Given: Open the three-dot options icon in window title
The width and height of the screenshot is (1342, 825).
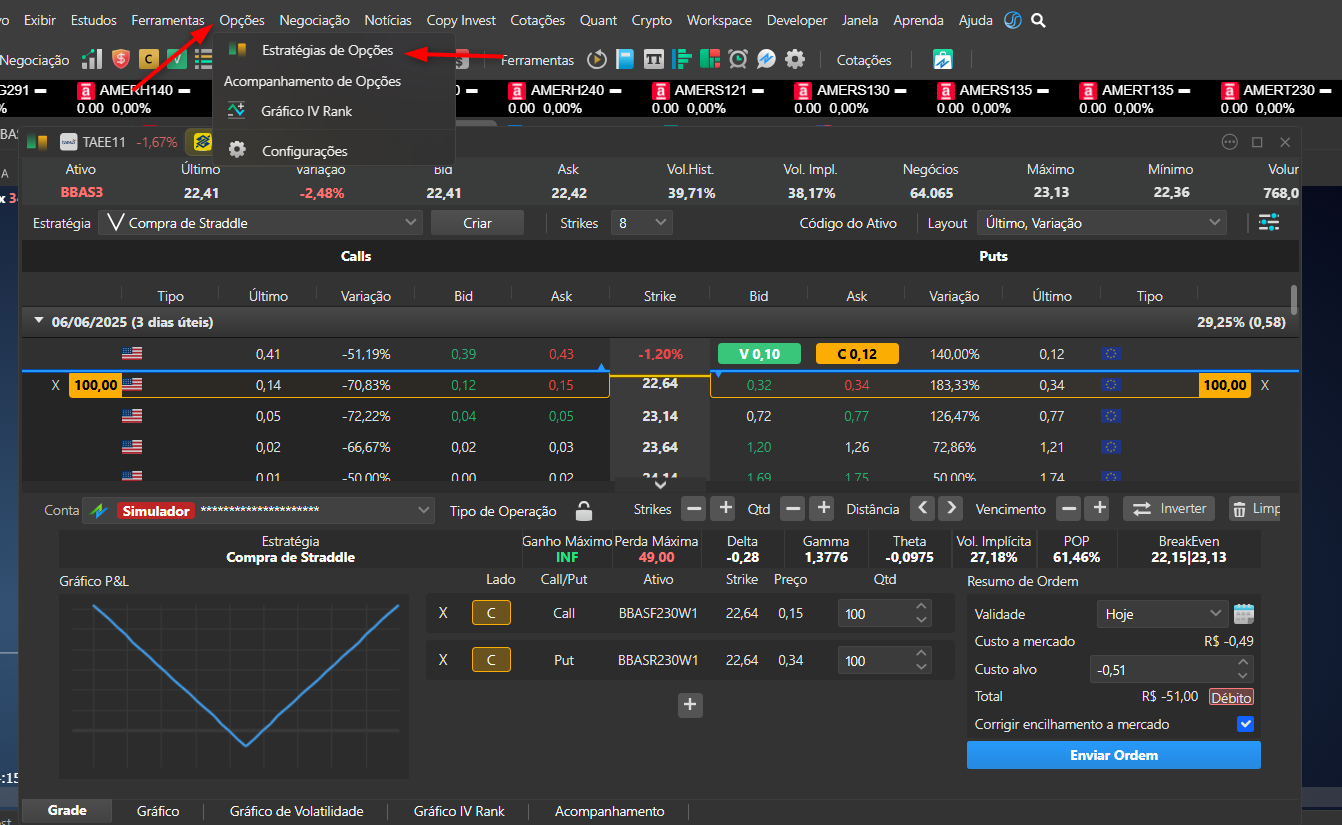Looking at the screenshot, I should pos(1230,142).
